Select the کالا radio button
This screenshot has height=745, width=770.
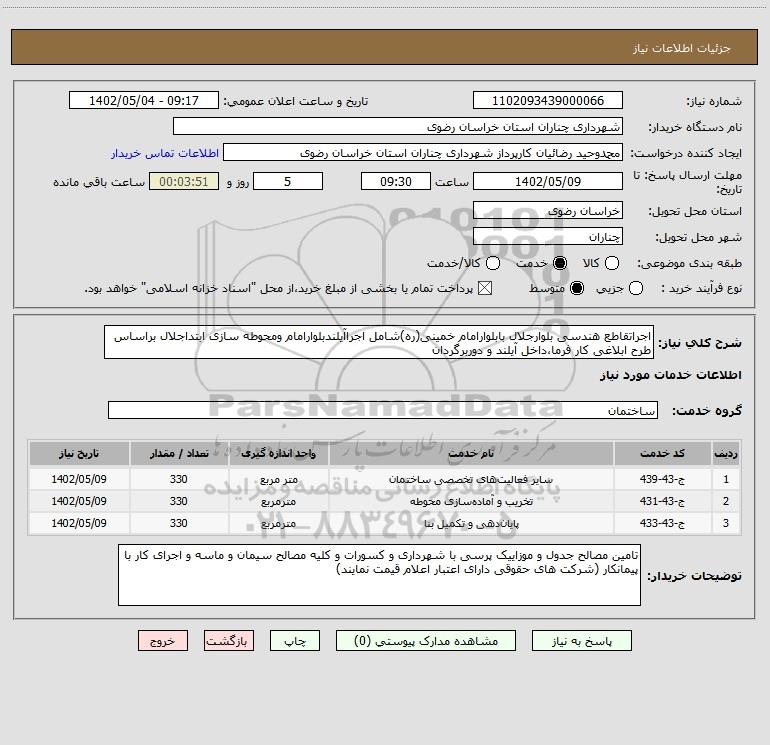[611, 263]
